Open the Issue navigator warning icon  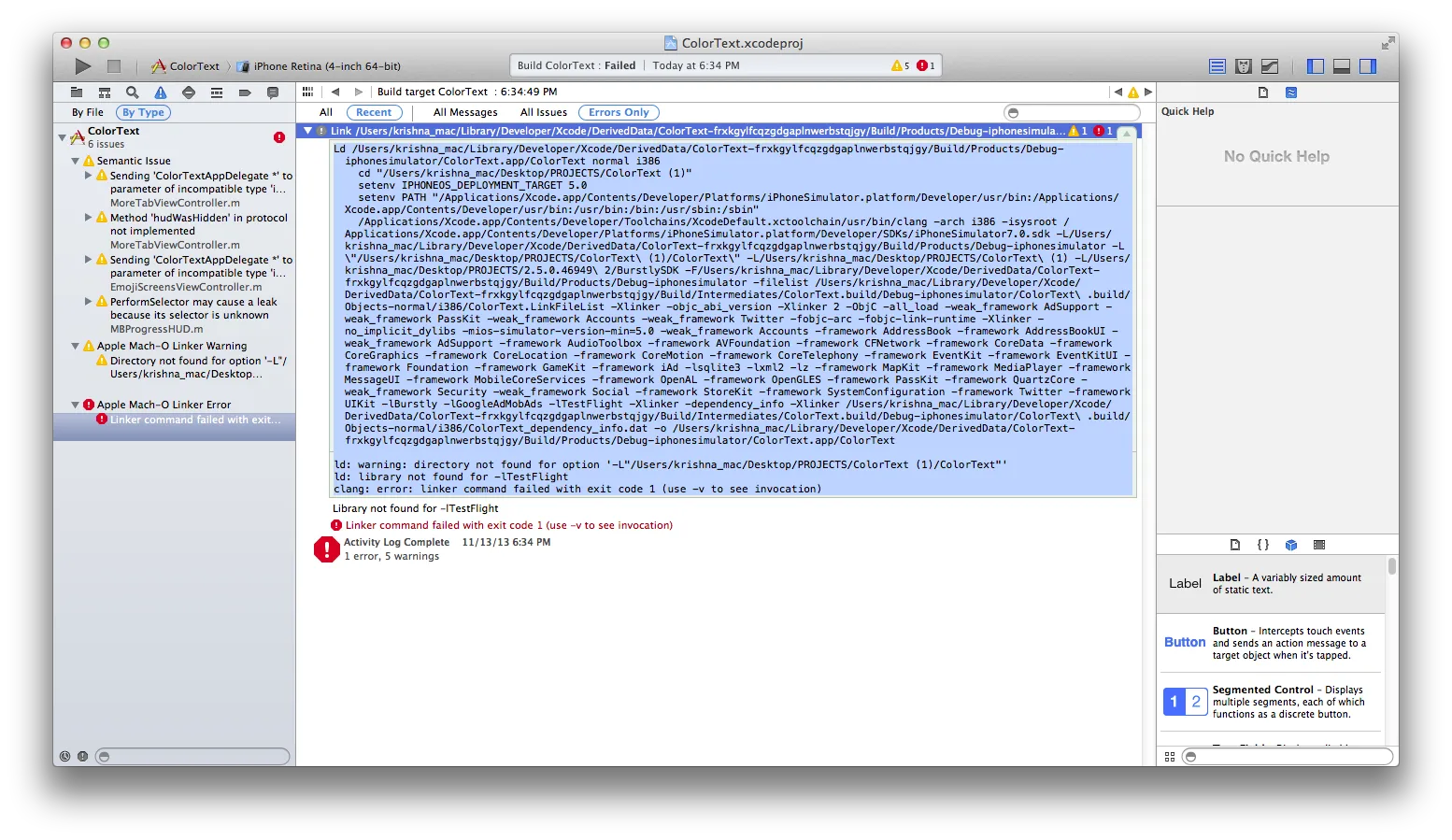point(161,93)
